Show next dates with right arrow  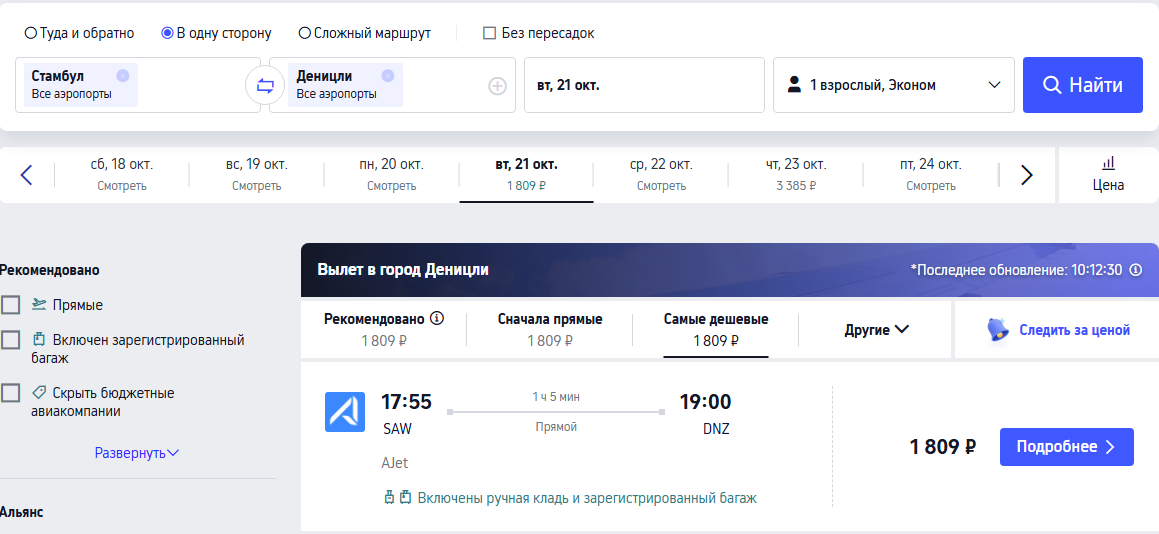point(1026,175)
